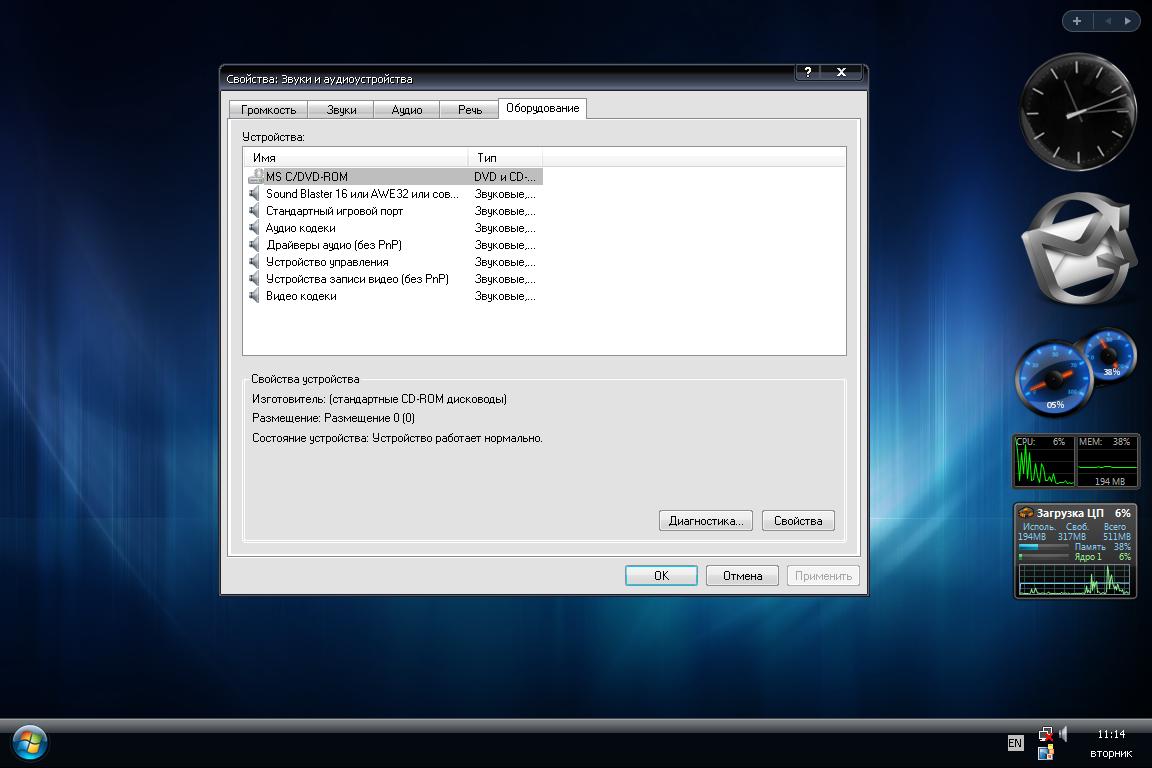The image size is (1152, 768).
Task: Go to the Речь tab
Action: pos(469,110)
